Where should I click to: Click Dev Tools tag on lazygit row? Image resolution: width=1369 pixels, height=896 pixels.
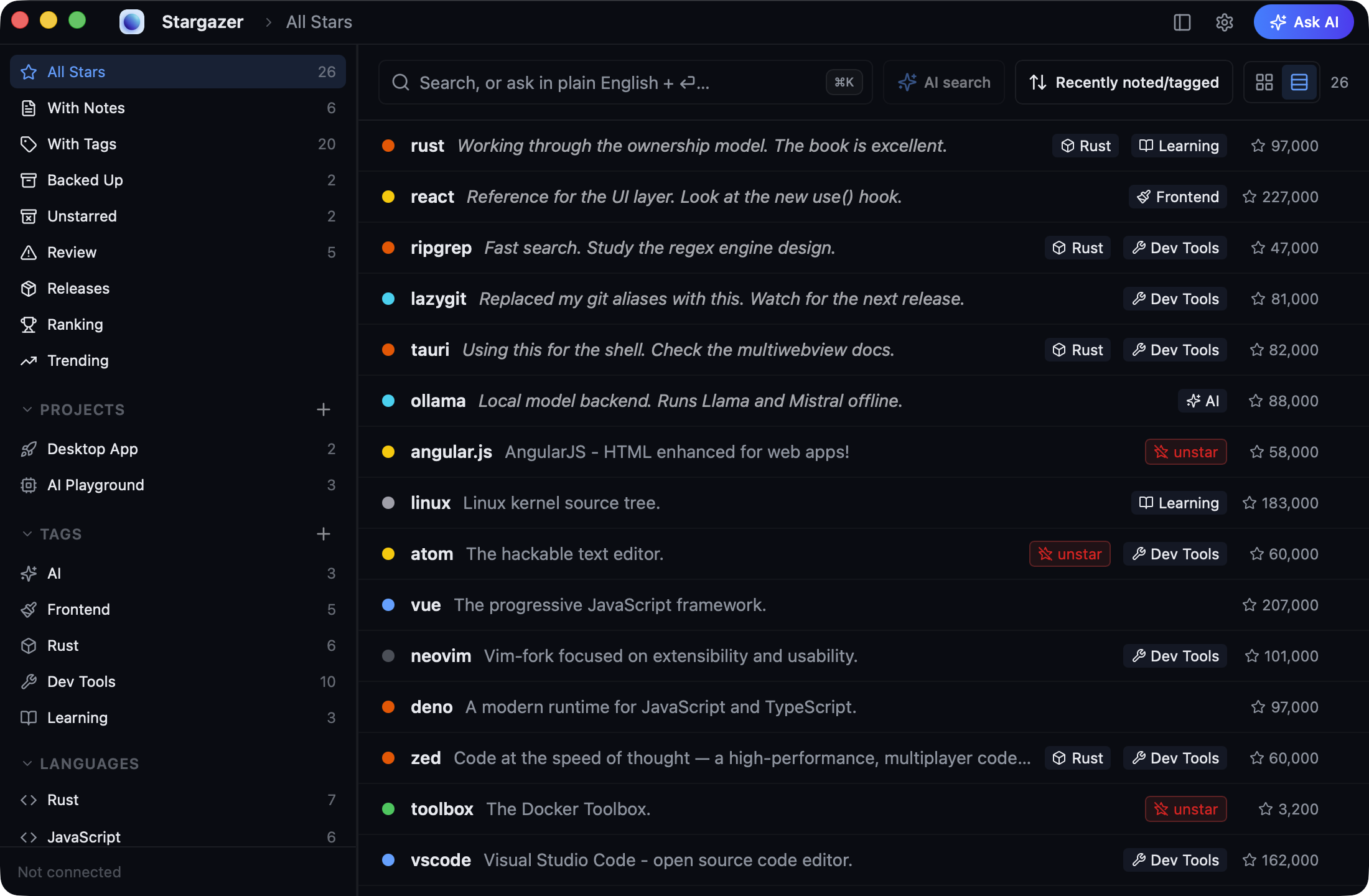coord(1175,299)
